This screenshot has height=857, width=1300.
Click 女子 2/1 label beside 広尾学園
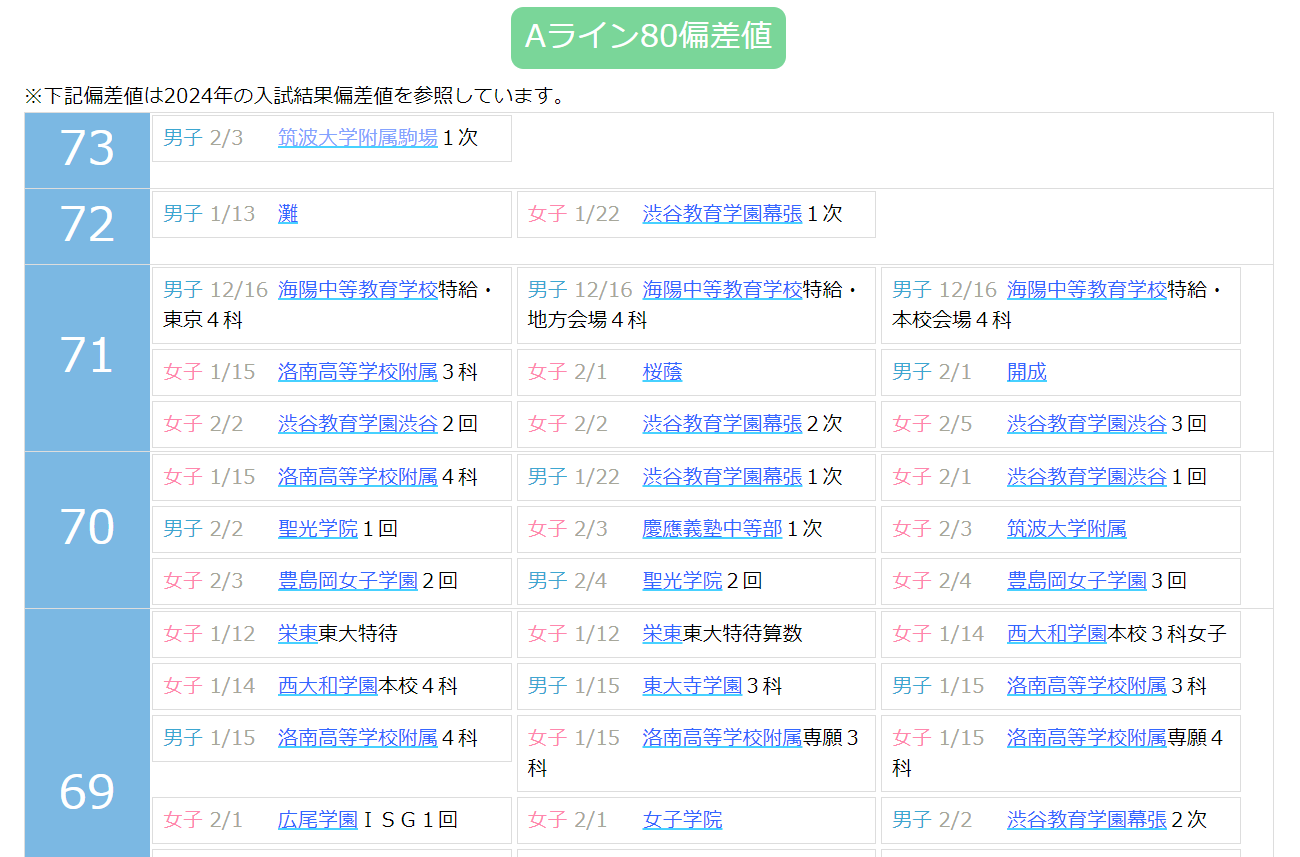pyautogui.click(x=204, y=820)
